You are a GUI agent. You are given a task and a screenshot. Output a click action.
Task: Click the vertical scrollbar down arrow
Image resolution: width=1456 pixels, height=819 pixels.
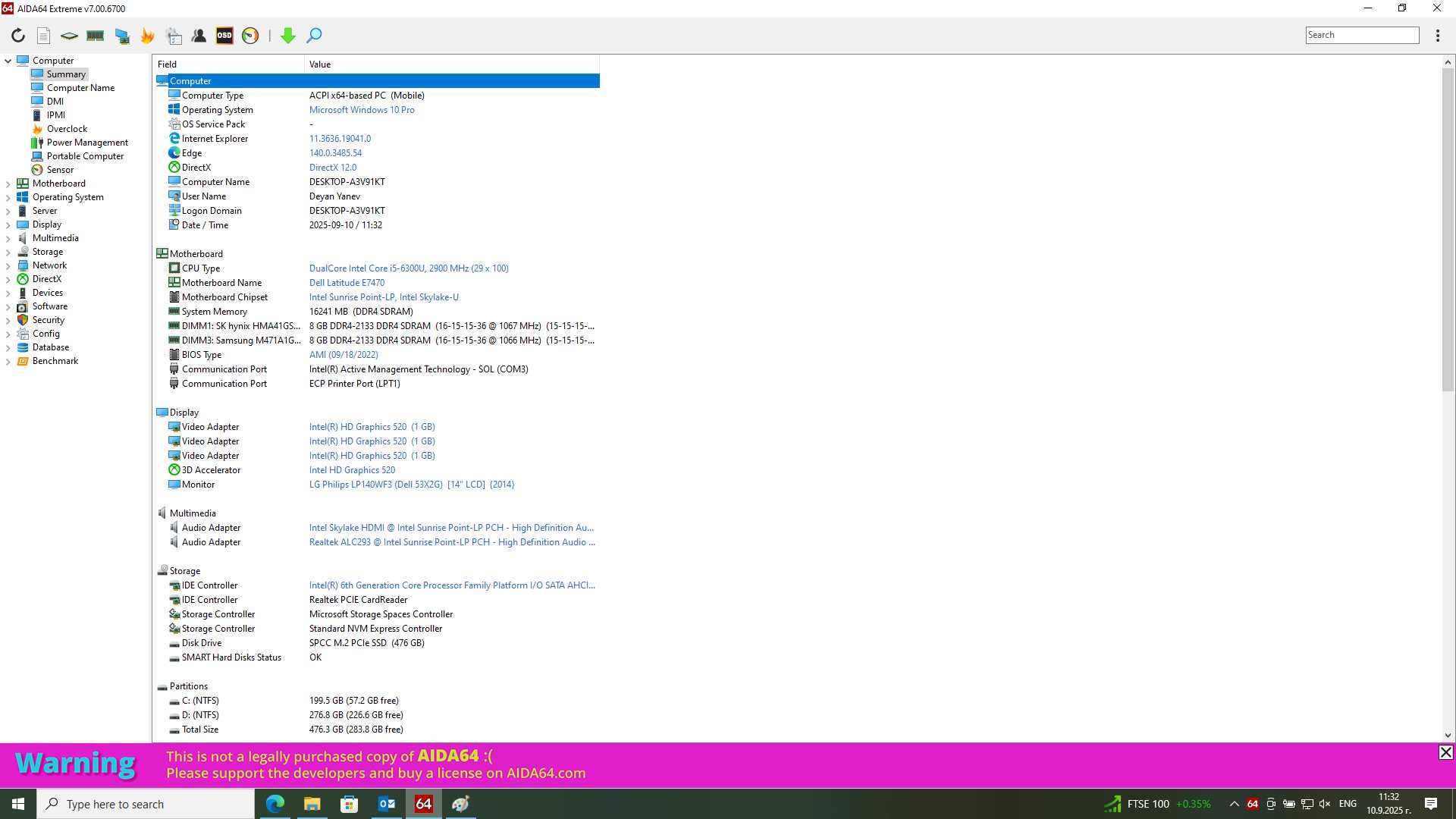[x=1448, y=735]
